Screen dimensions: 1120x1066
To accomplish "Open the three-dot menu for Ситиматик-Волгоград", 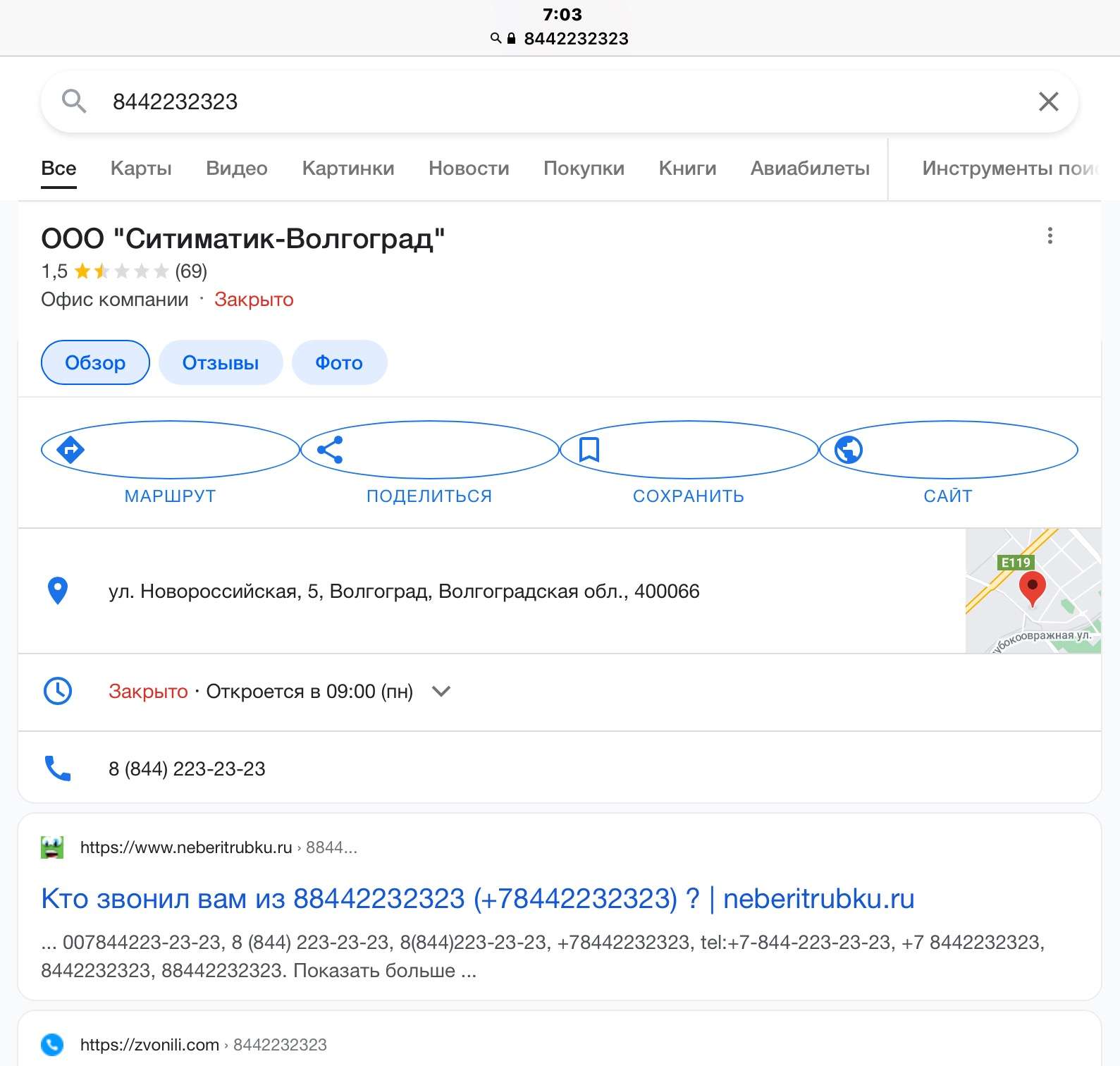I will [1050, 235].
